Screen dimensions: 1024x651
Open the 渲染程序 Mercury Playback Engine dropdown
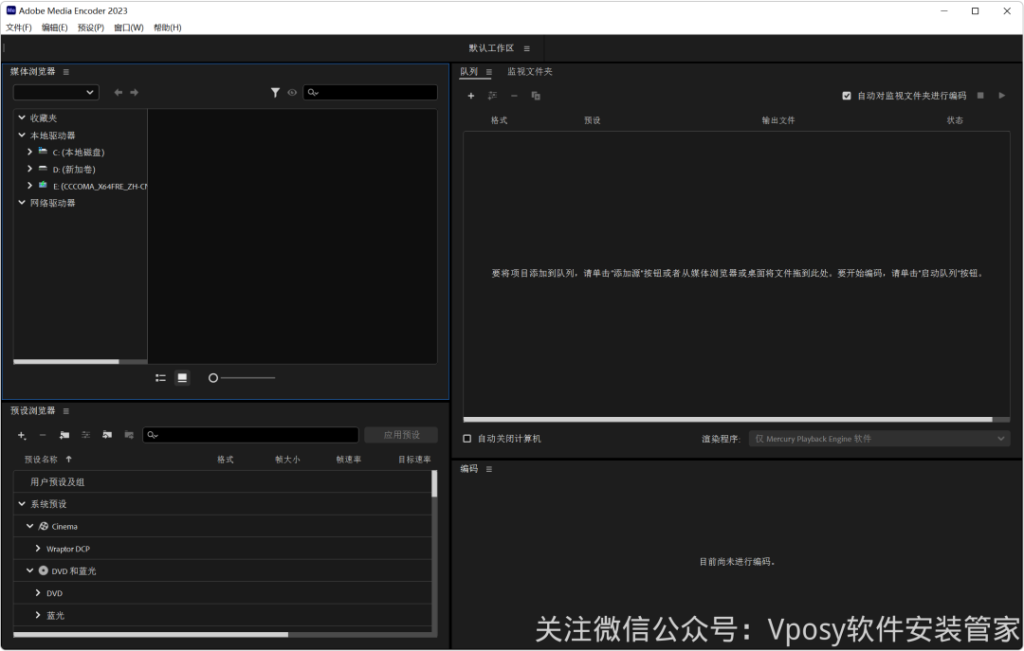pyautogui.click(x=880, y=439)
